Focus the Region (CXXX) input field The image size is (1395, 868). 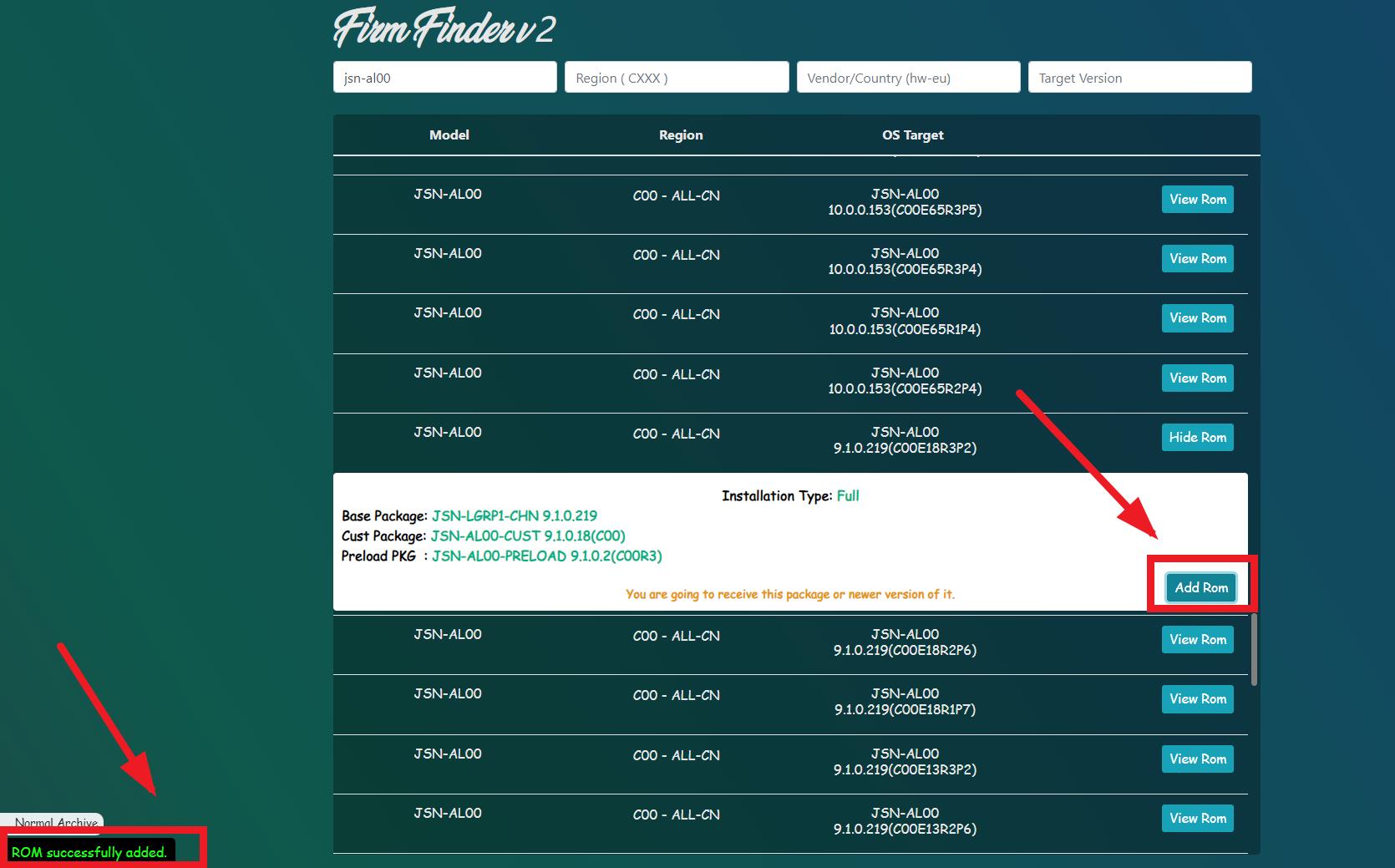click(677, 77)
